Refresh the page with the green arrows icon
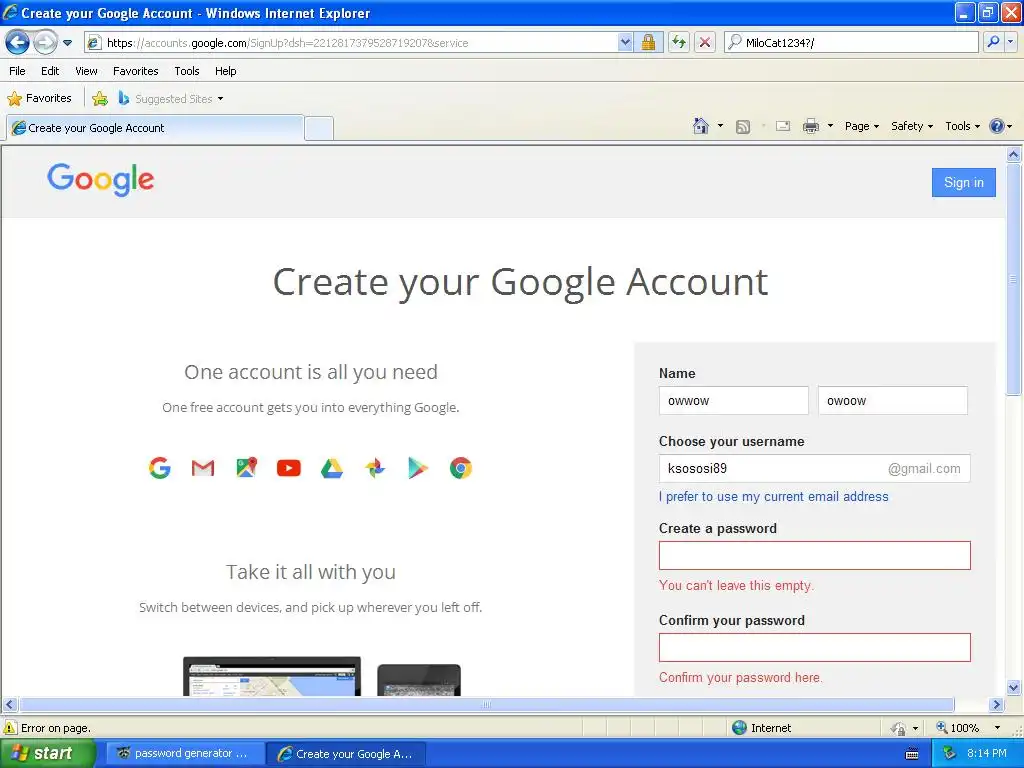 pos(679,43)
